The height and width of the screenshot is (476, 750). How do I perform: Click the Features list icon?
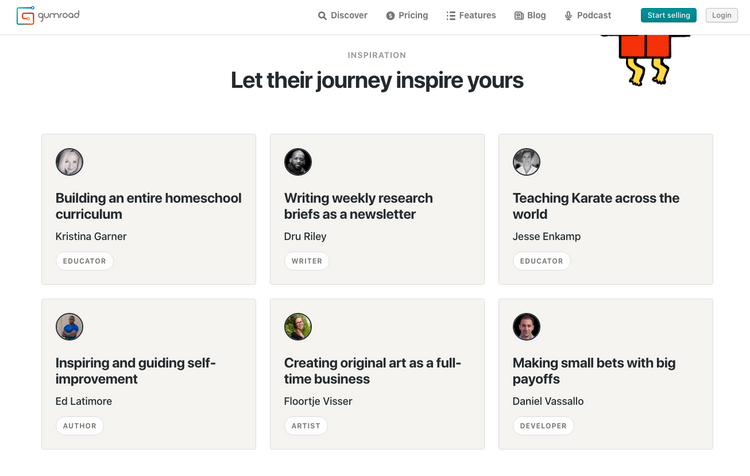pos(451,16)
